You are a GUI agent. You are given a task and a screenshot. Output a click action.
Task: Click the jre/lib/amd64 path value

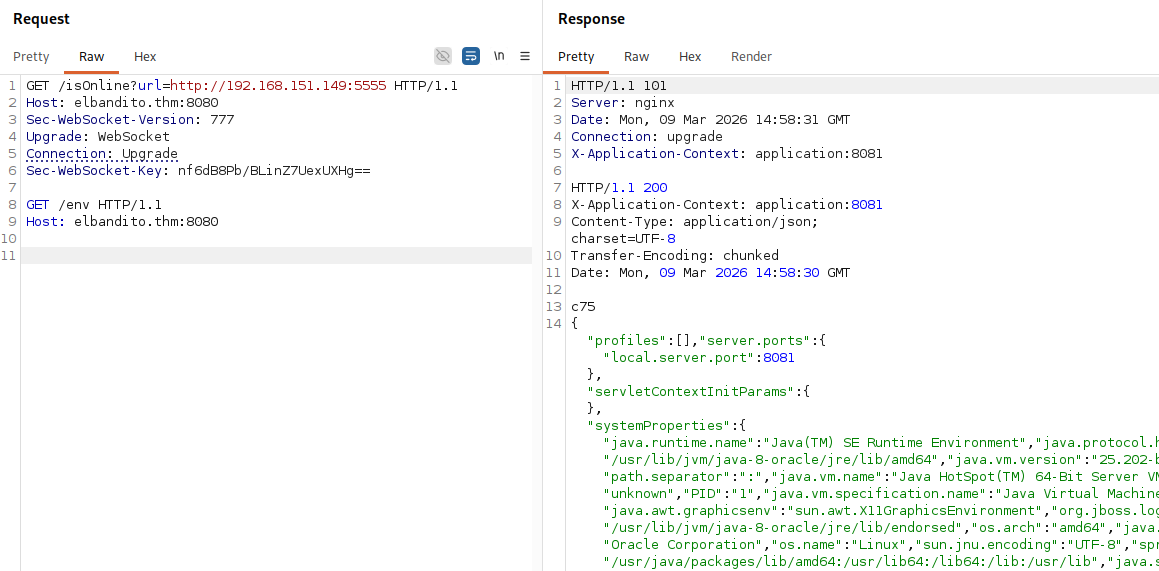771,459
